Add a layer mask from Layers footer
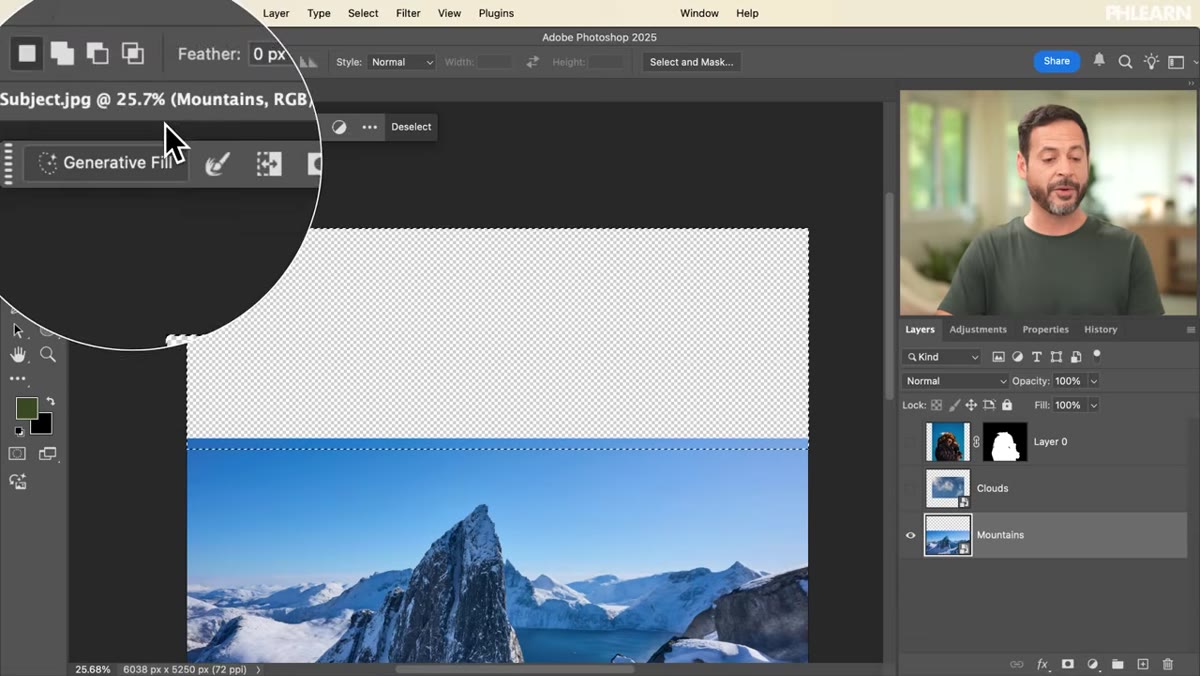The image size is (1200, 676). 1067,664
